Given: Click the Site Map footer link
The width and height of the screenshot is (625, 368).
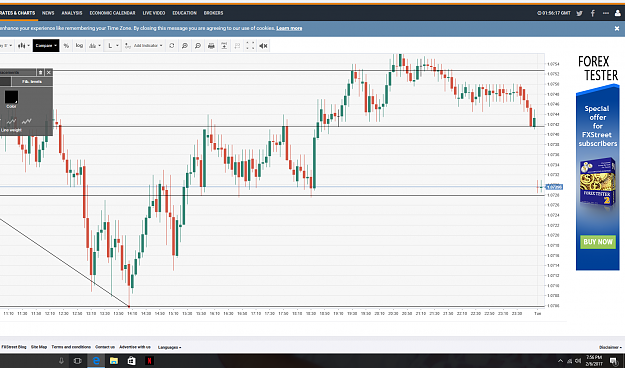Looking at the screenshot, I should pos(39,347).
